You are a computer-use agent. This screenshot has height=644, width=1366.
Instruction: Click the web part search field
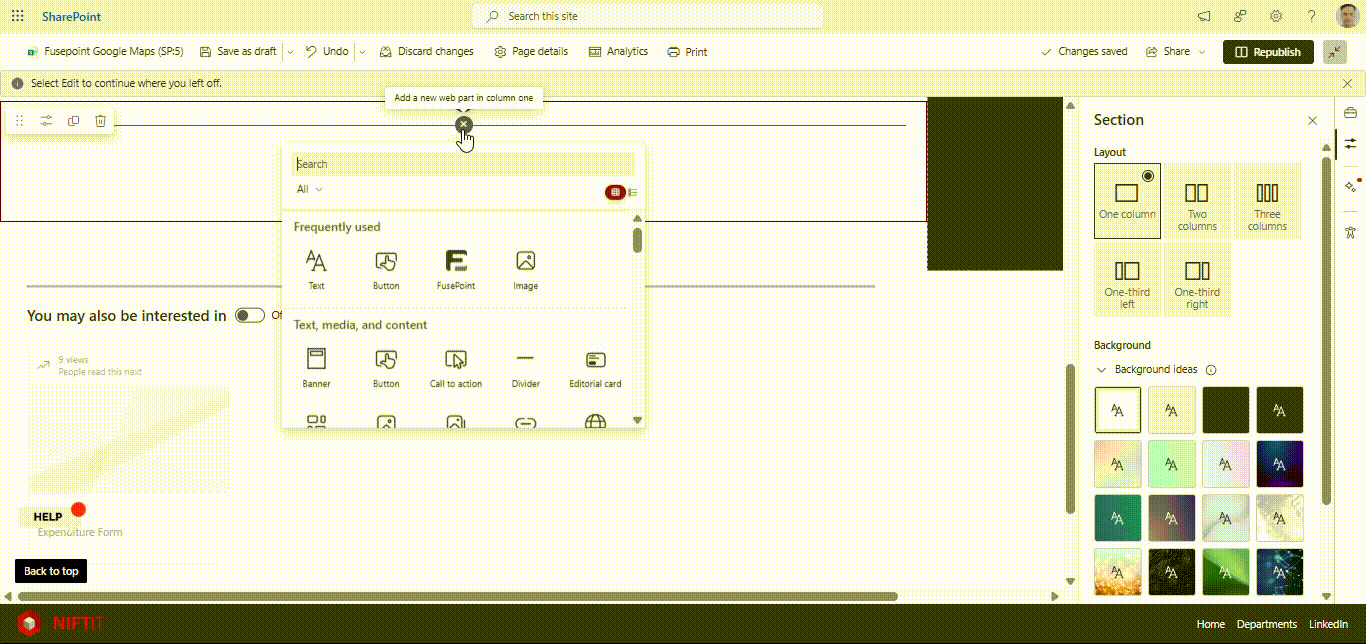(x=463, y=164)
